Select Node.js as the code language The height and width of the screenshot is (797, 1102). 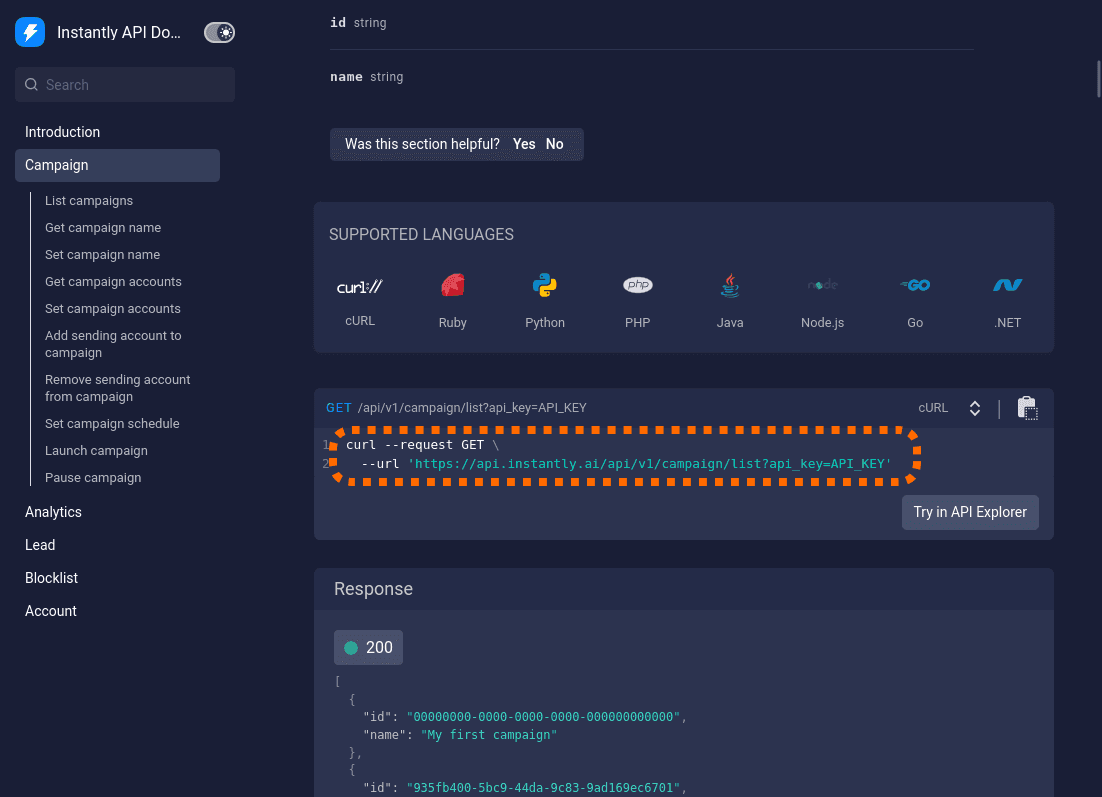(x=822, y=297)
